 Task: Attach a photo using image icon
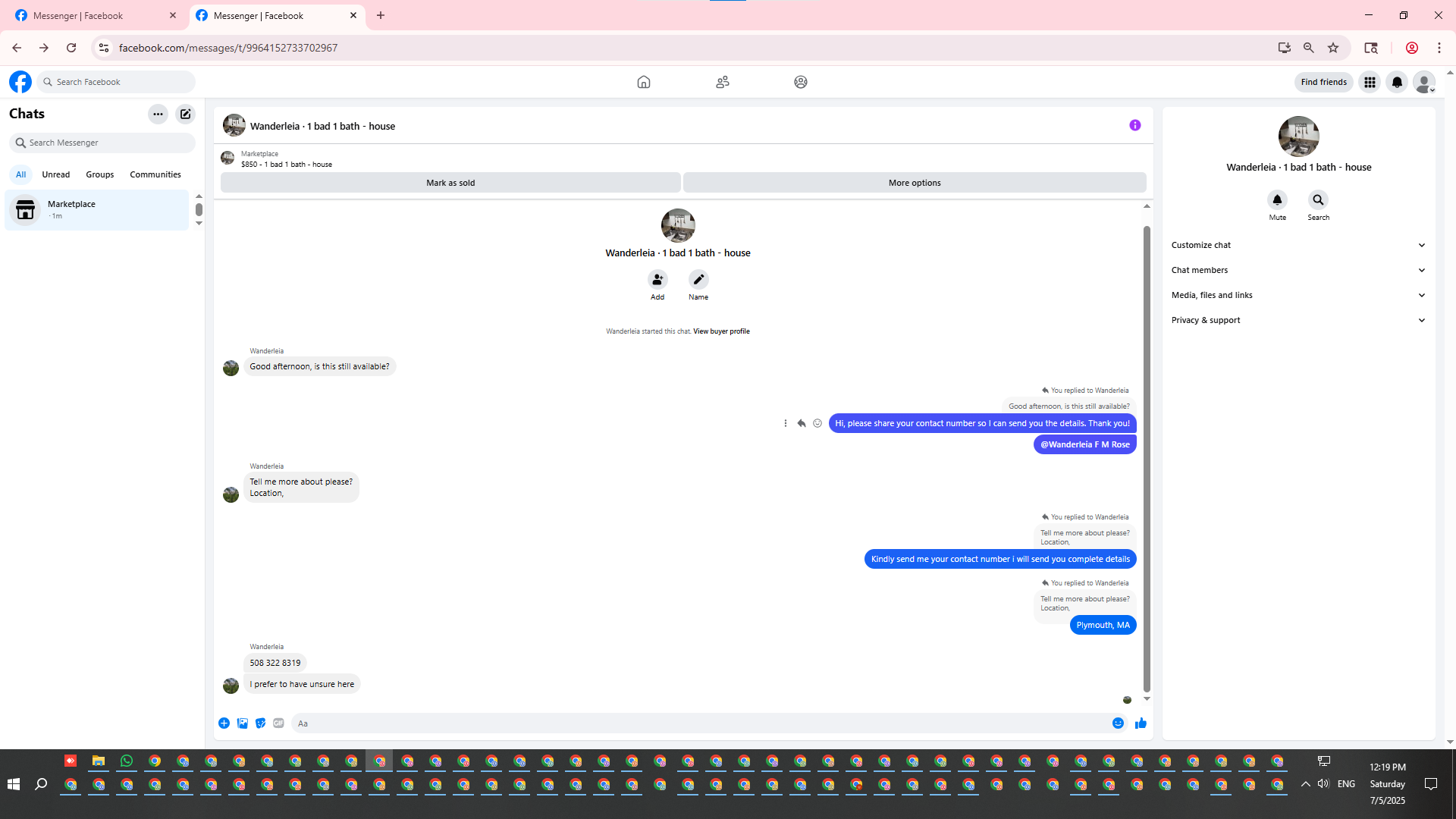[243, 723]
